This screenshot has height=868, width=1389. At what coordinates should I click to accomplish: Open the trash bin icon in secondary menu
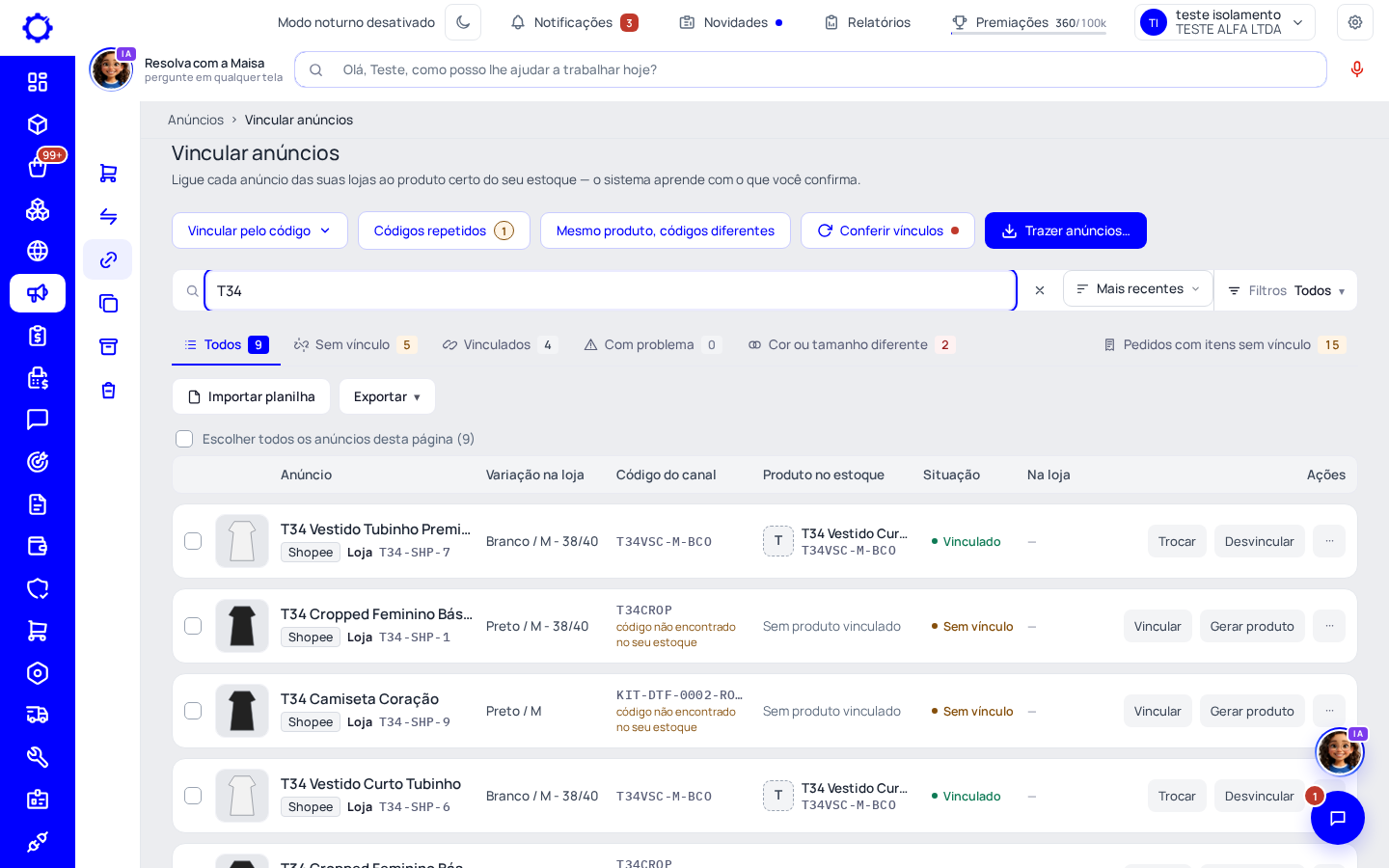(108, 390)
